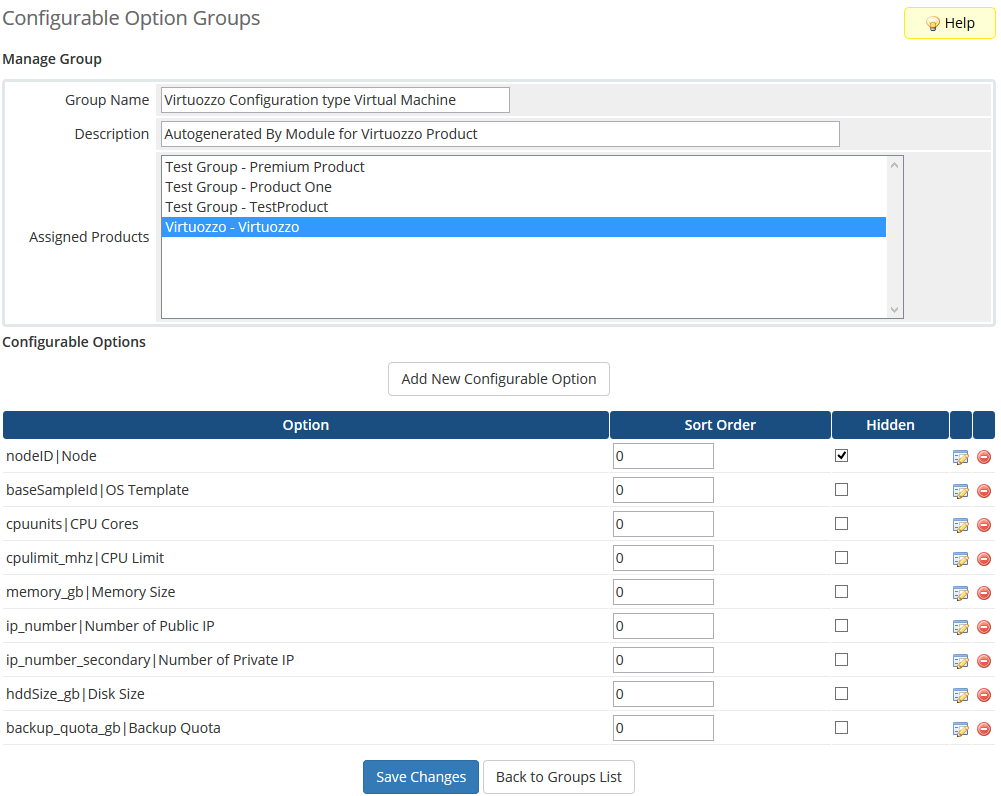Edit the cpulimit_mhz|CPU Limit option
Screen dimensions: 1001x796
click(960, 559)
